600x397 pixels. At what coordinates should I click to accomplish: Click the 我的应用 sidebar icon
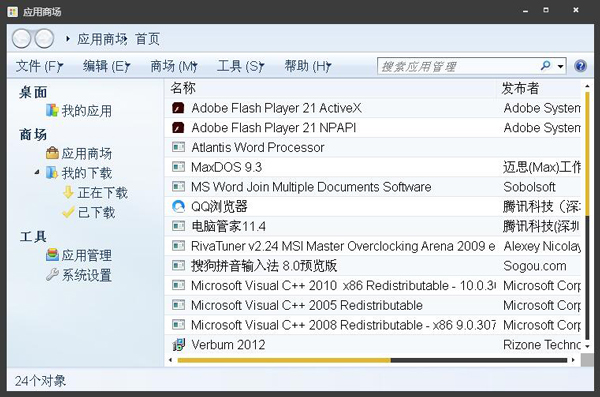pyautogui.click(x=52, y=110)
